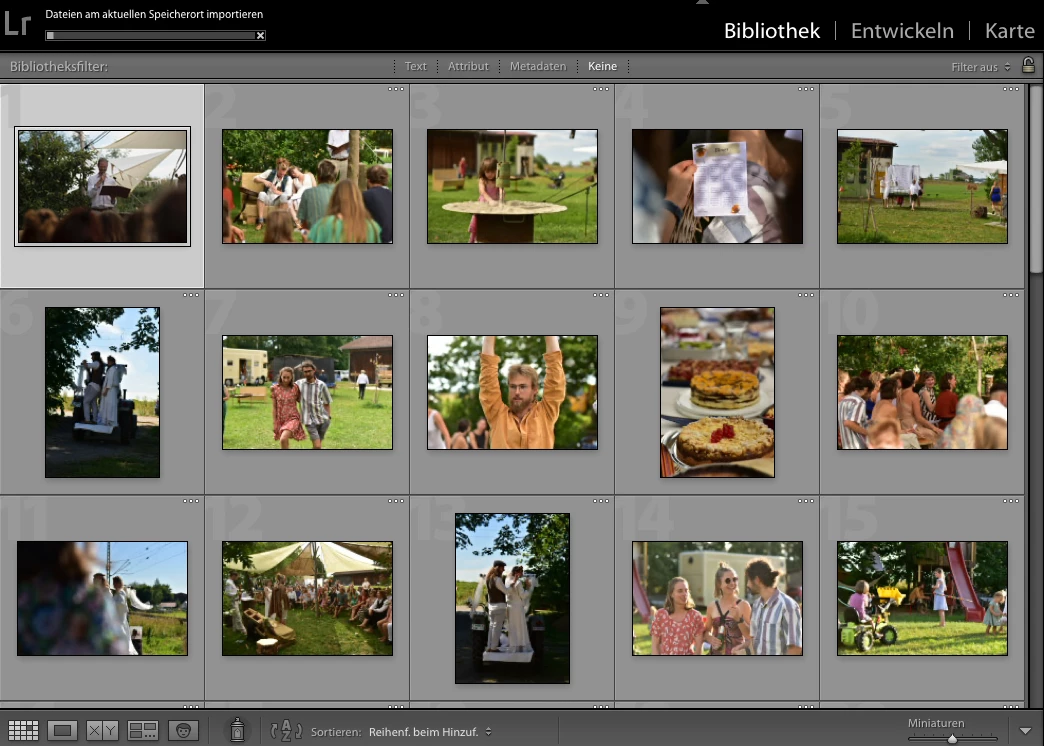Screen dimensions: 1044x746
Task: Show top panel via arrow
Action: [x=702, y=2]
